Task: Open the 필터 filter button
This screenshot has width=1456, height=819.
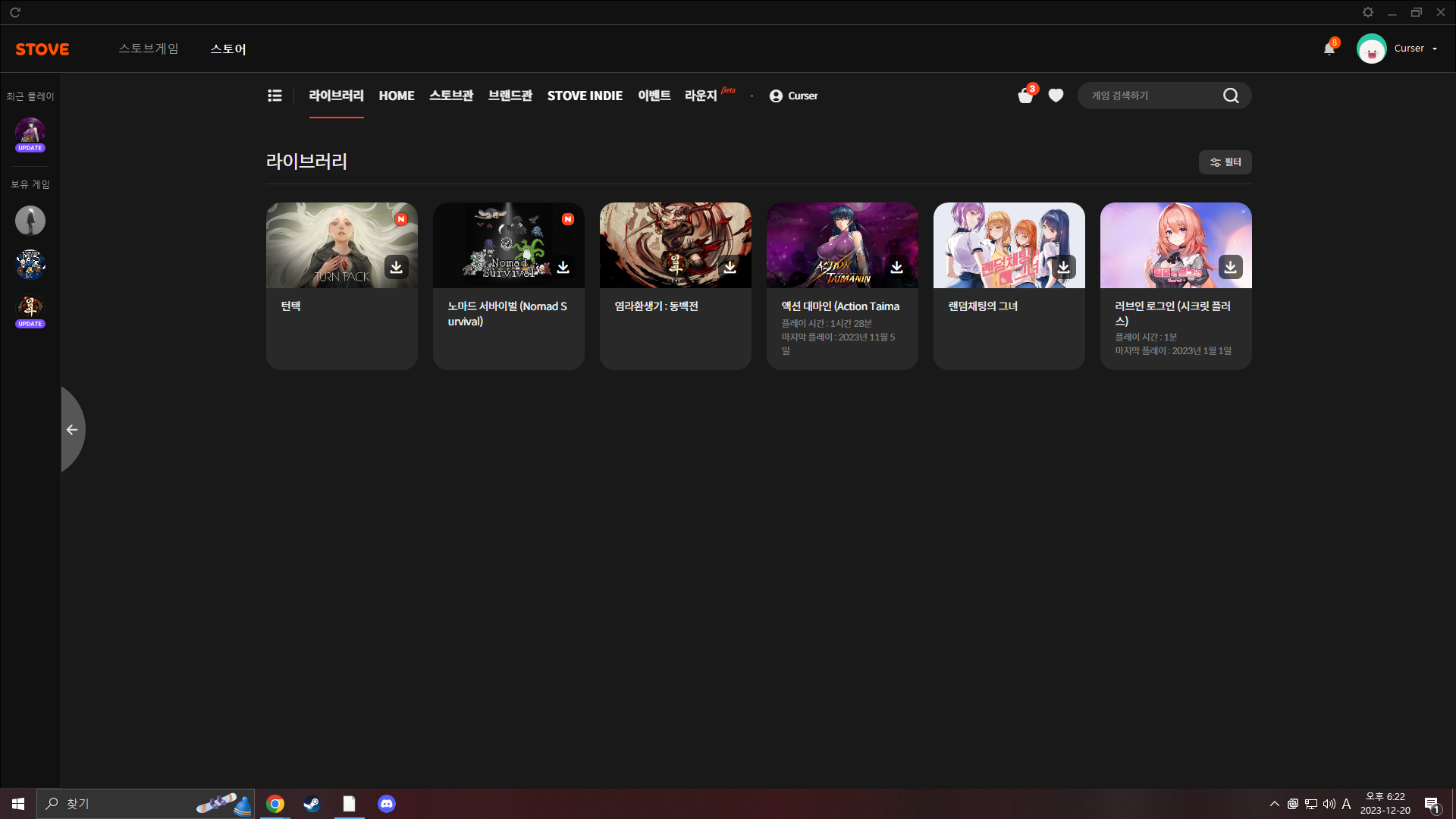Action: (1225, 162)
